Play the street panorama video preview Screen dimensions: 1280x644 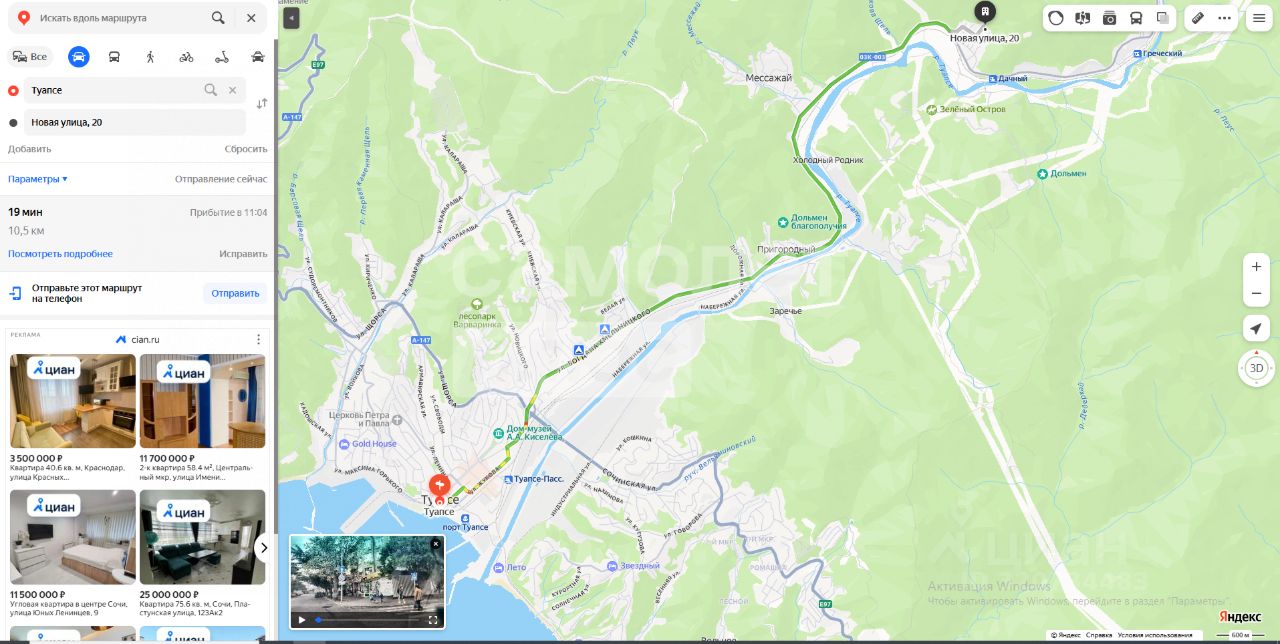[302, 620]
